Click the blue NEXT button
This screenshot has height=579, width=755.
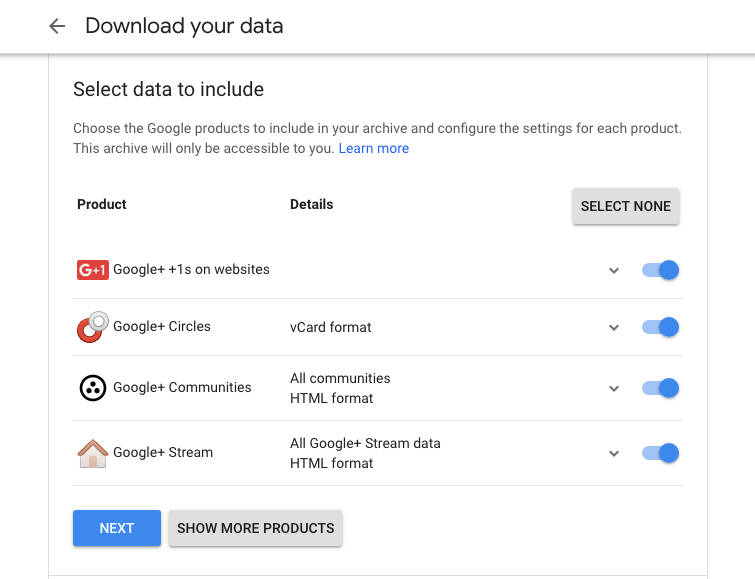(x=117, y=528)
